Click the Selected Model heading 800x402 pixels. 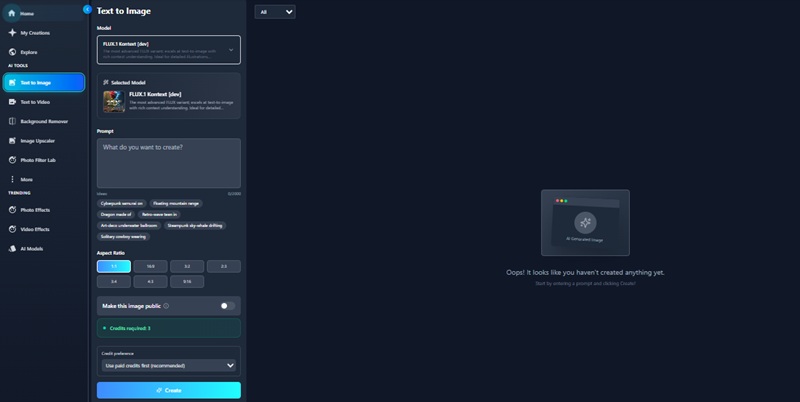128,83
